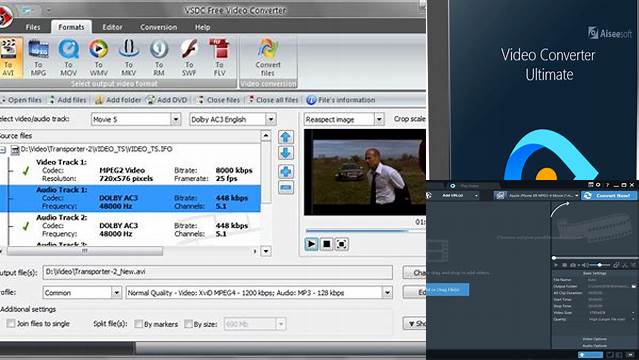The image size is (639, 360).
Task: Select the To MPG output format
Action: [x=38, y=57]
